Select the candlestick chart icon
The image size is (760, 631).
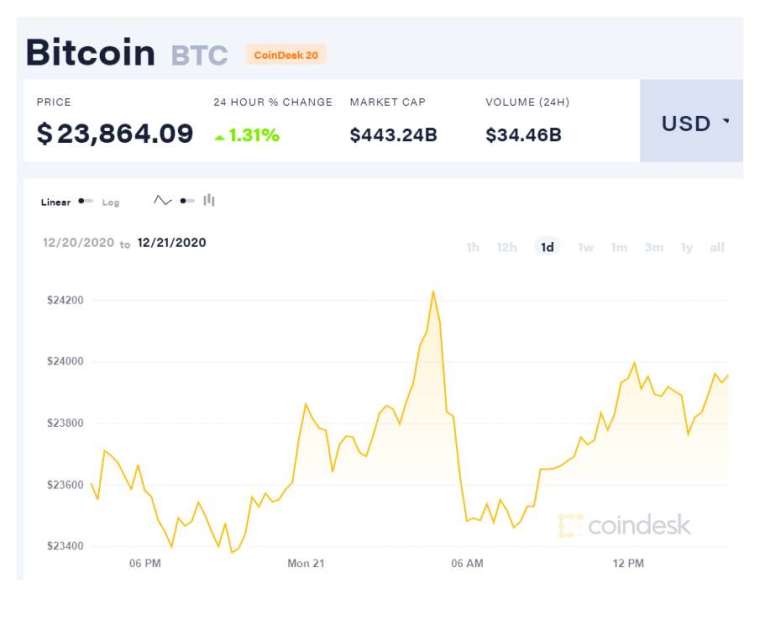point(209,200)
